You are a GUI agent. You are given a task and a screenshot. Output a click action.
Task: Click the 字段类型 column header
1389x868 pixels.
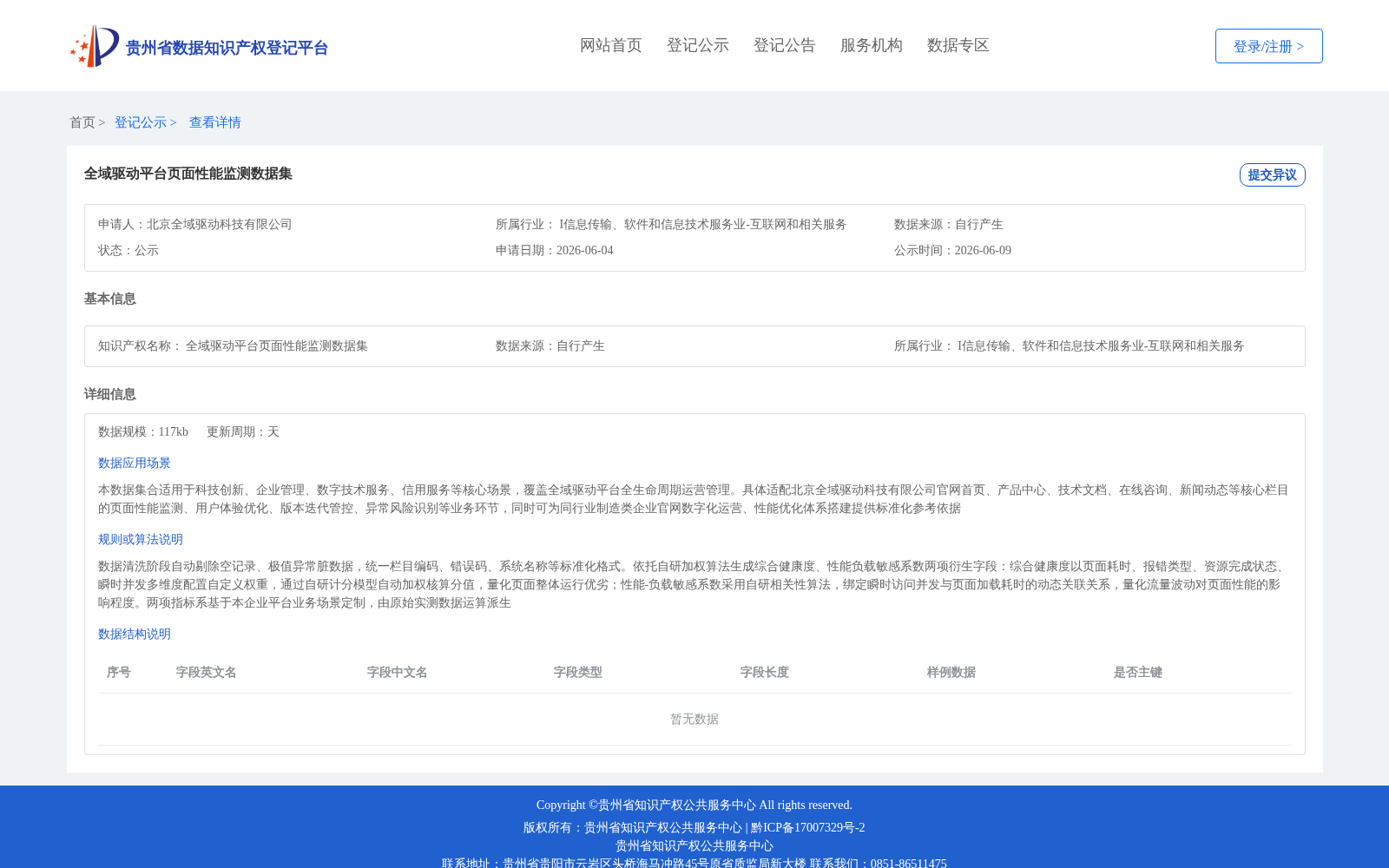click(578, 672)
